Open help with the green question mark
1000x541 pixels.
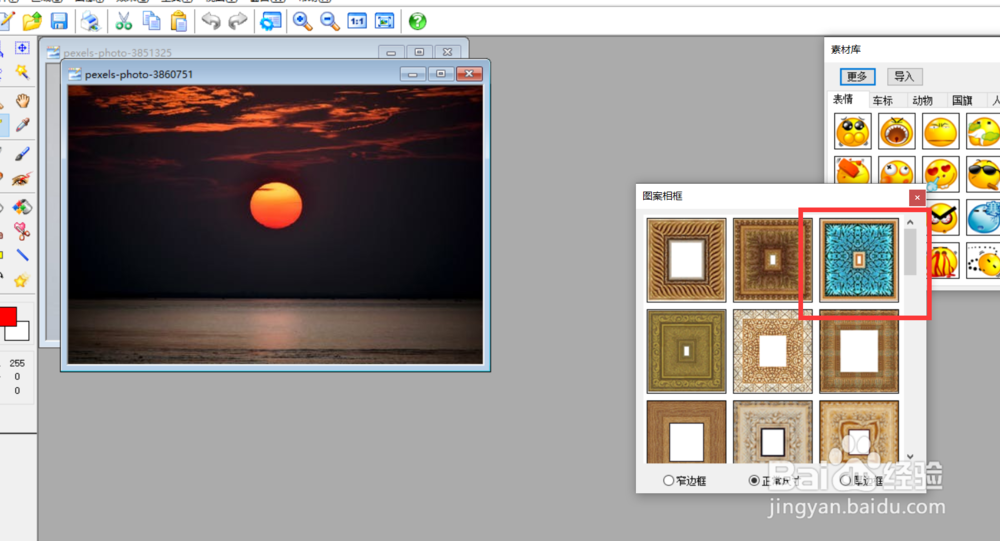pyautogui.click(x=418, y=22)
